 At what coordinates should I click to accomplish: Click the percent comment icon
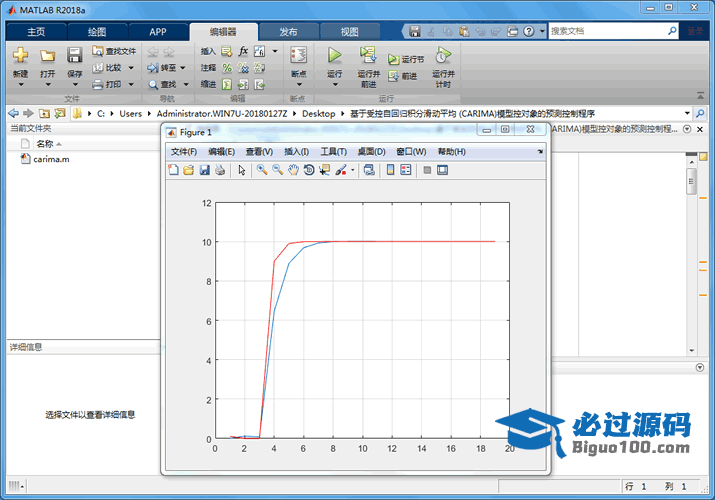227,68
